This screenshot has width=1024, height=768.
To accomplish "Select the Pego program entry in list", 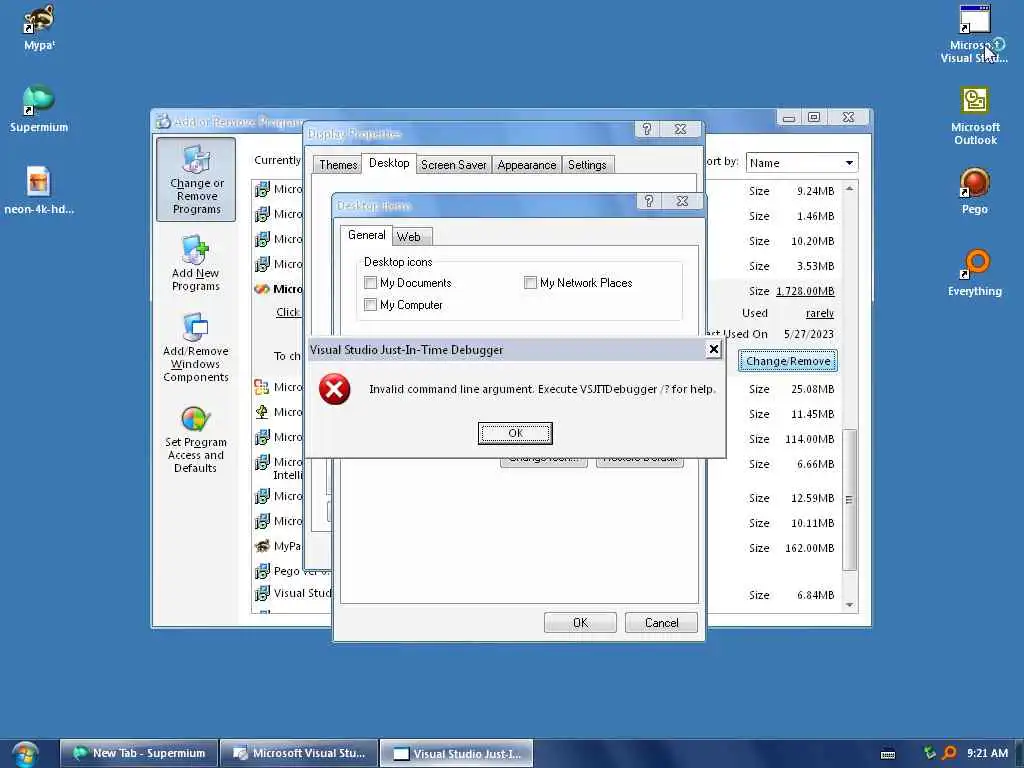I will point(292,571).
